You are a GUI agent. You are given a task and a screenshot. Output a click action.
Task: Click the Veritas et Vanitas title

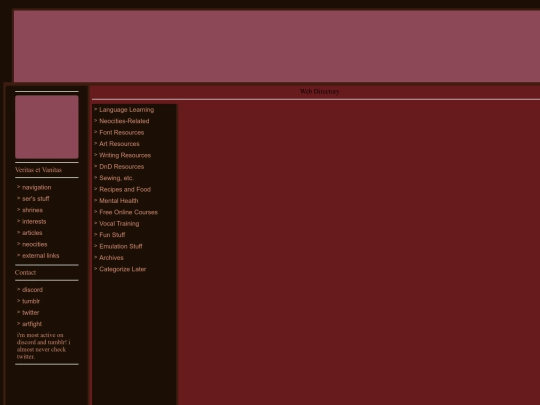(38, 170)
